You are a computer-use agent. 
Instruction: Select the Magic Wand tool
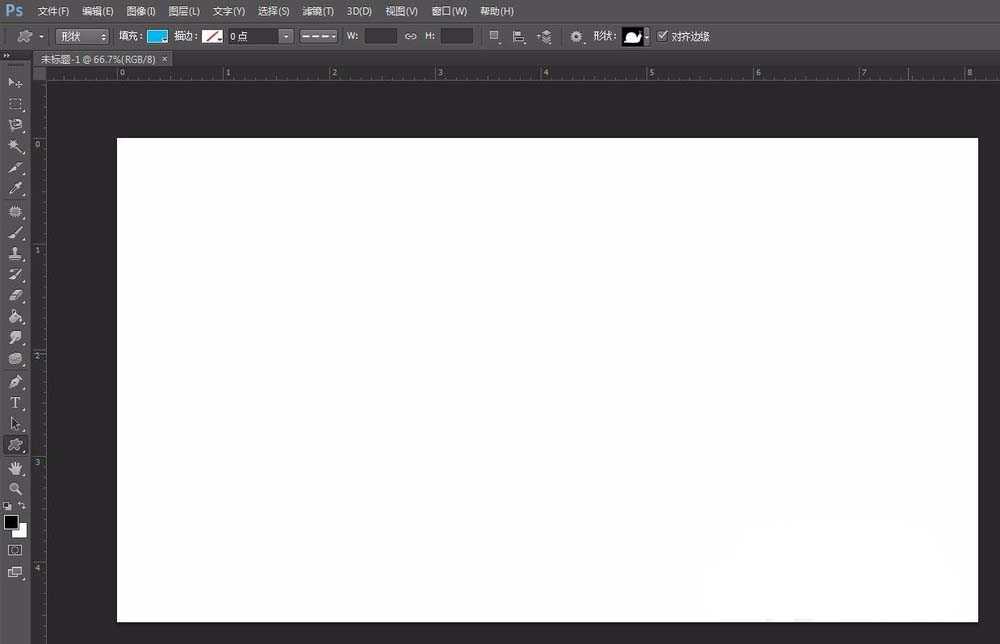click(x=15, y=147)
